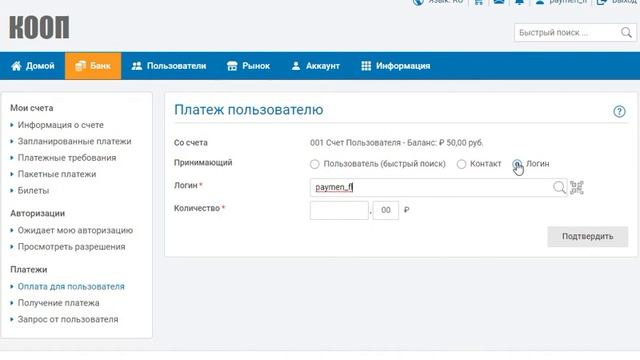
Task: Click the Со счета label
Action: [x=191, y=143]
